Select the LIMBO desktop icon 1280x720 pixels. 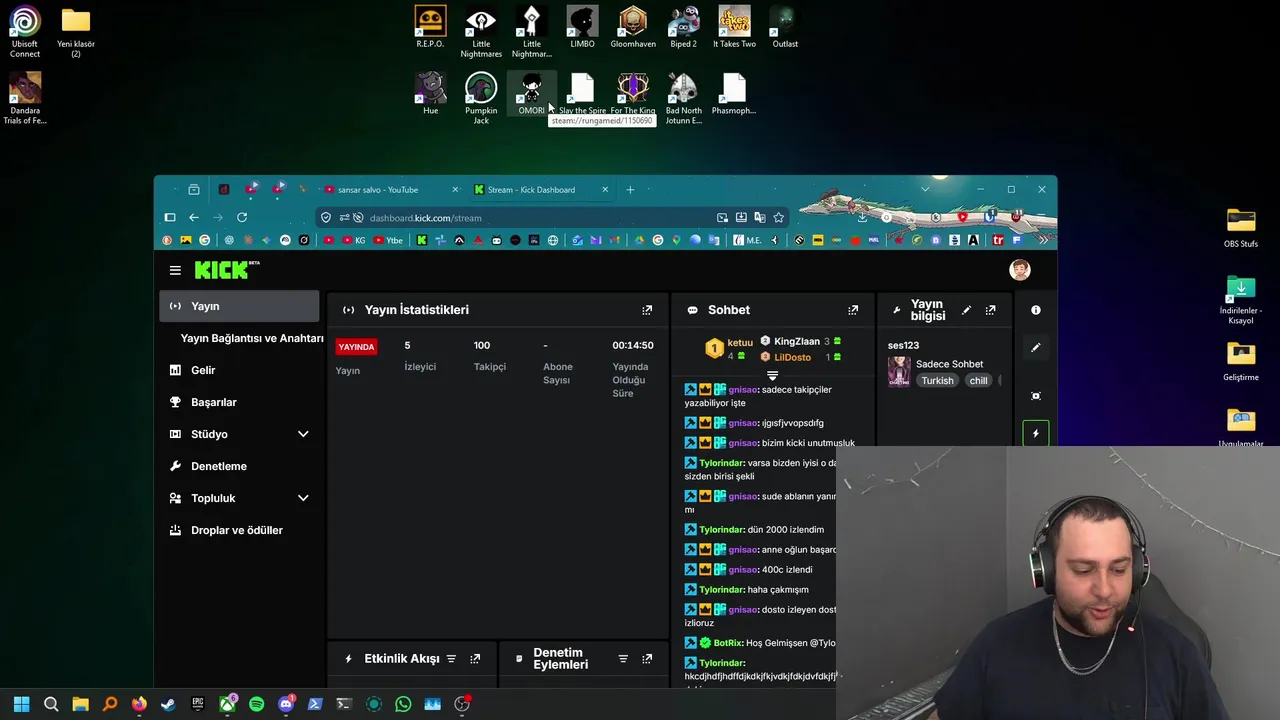click(x=582, y=27)
